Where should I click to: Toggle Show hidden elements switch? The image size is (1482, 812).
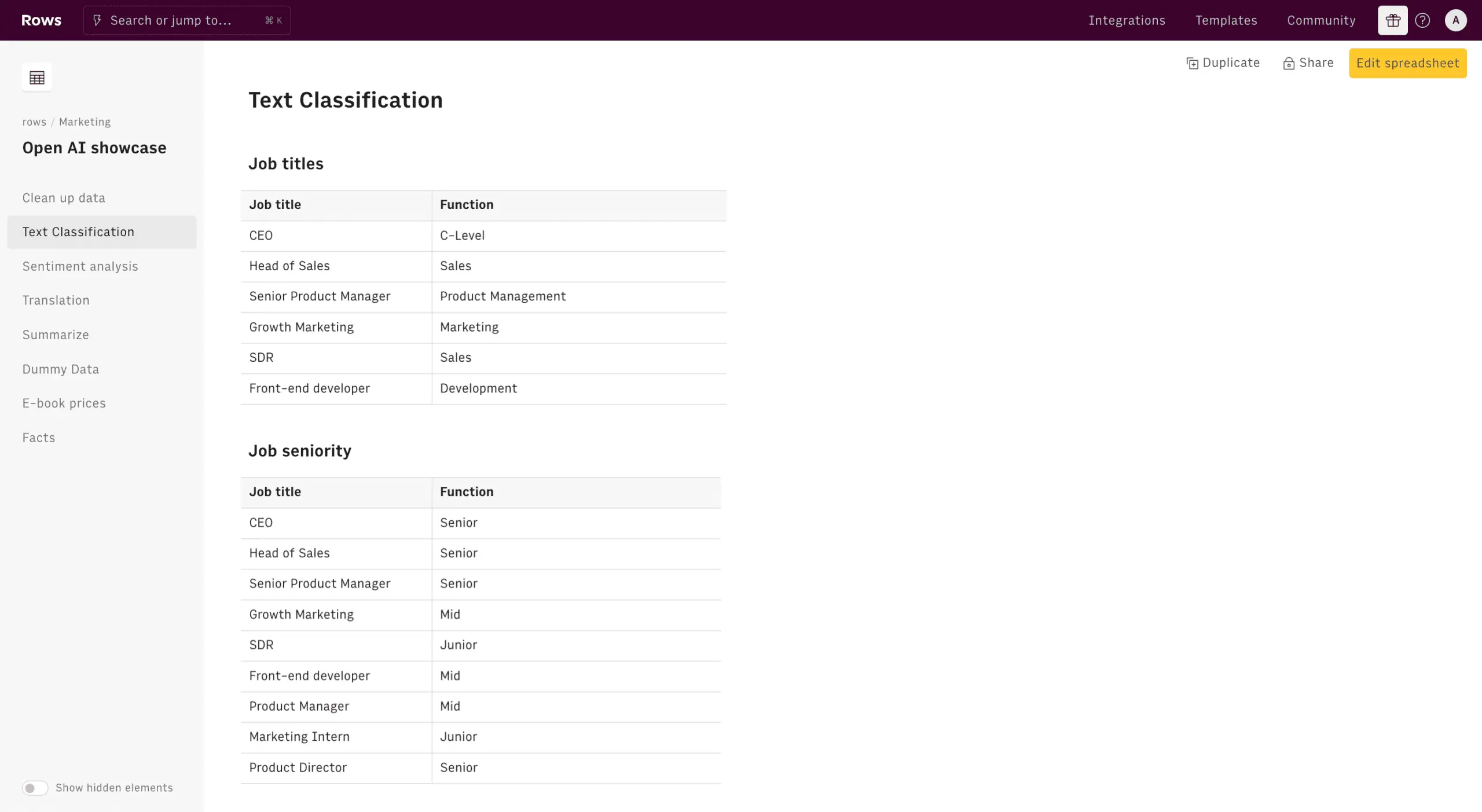pyautogui.click(x=35, y=788)
